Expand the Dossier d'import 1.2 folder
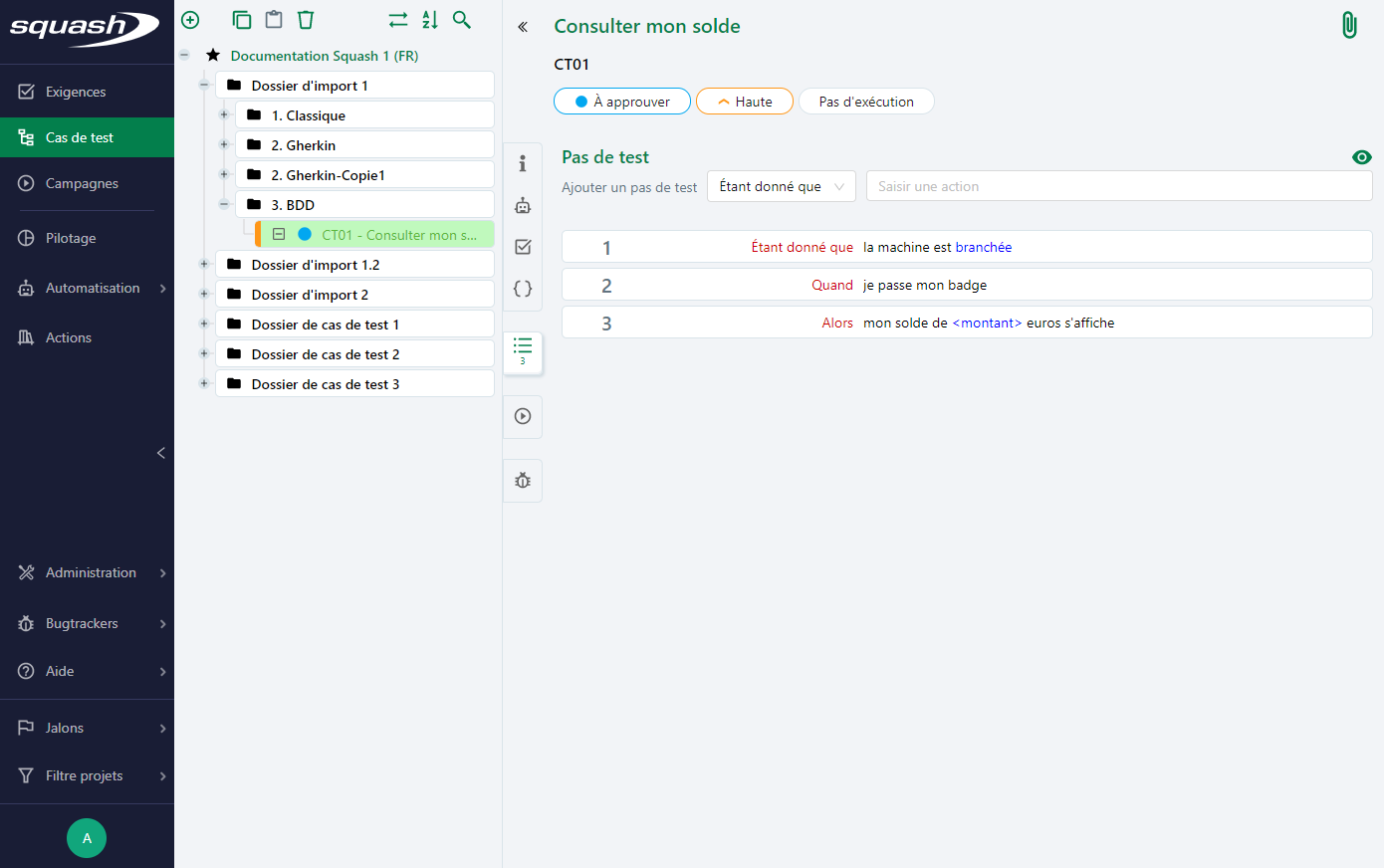 tap(204, 265)
